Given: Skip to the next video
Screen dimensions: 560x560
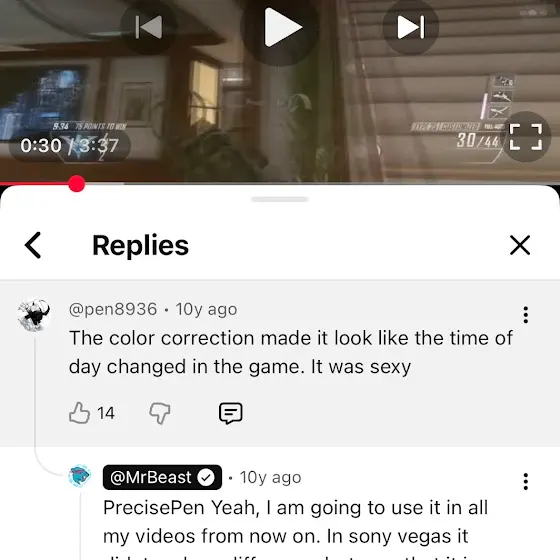Looking at the screenshot, I should coord(411,27).
